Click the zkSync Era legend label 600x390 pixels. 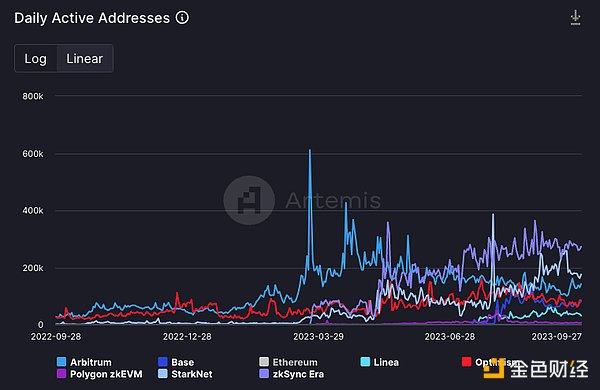[298, 374]
